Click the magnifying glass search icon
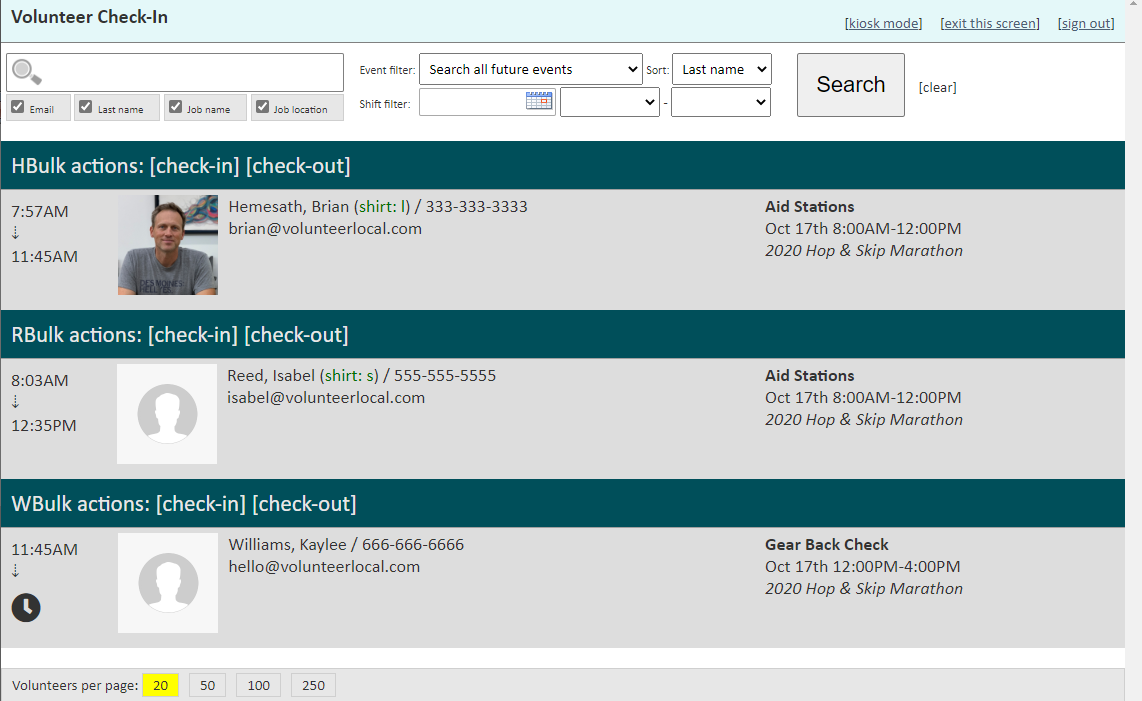Viewport: 1142px width, 701px height. [27, 72]
